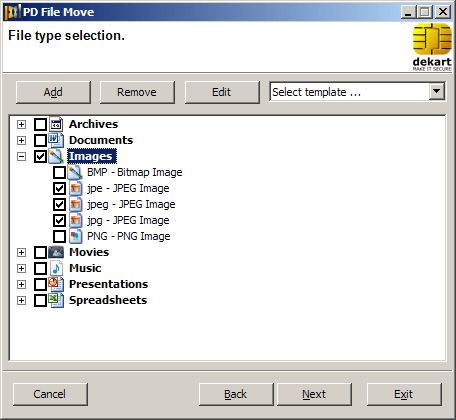Viewport: 456px width, 420px height.
Task: Click the Remove button
Action: 137,92
